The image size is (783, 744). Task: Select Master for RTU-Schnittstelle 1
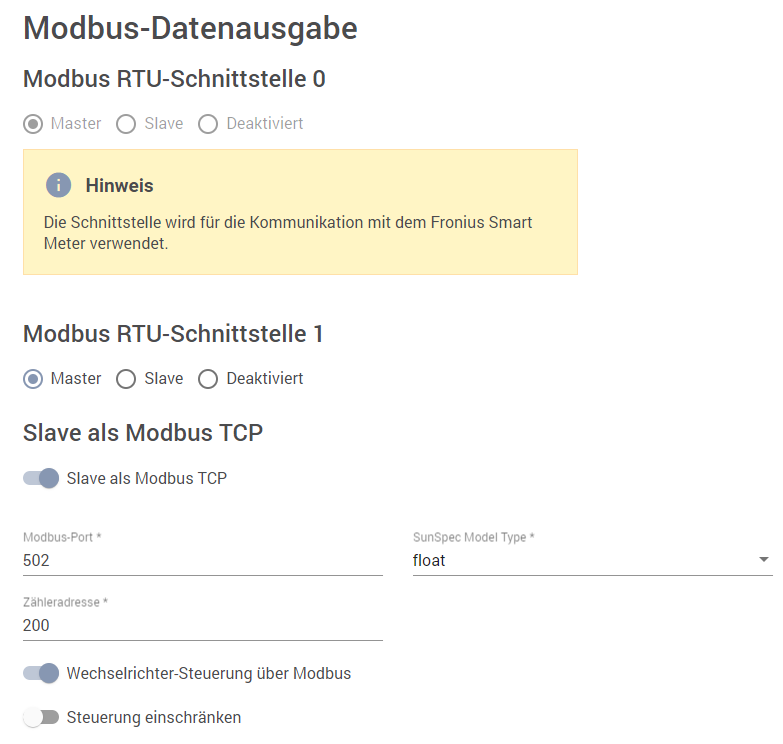[x=34, y=379]
